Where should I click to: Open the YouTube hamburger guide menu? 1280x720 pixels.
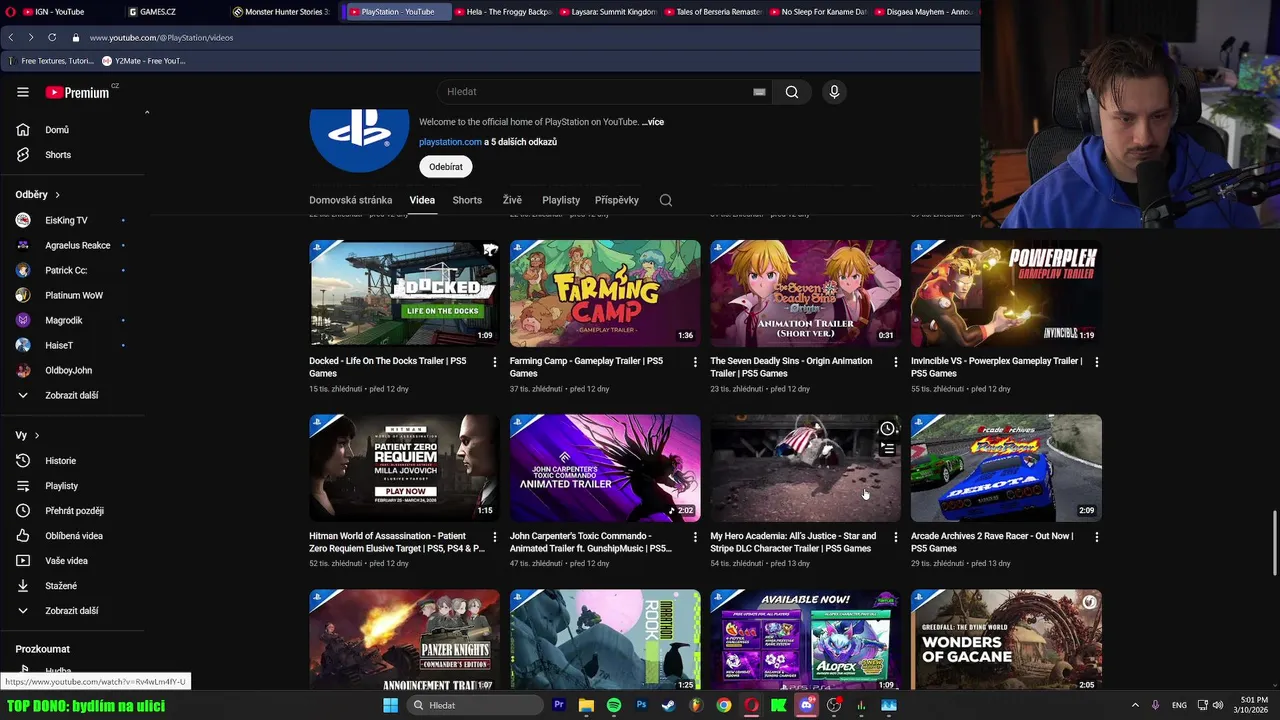23,92
